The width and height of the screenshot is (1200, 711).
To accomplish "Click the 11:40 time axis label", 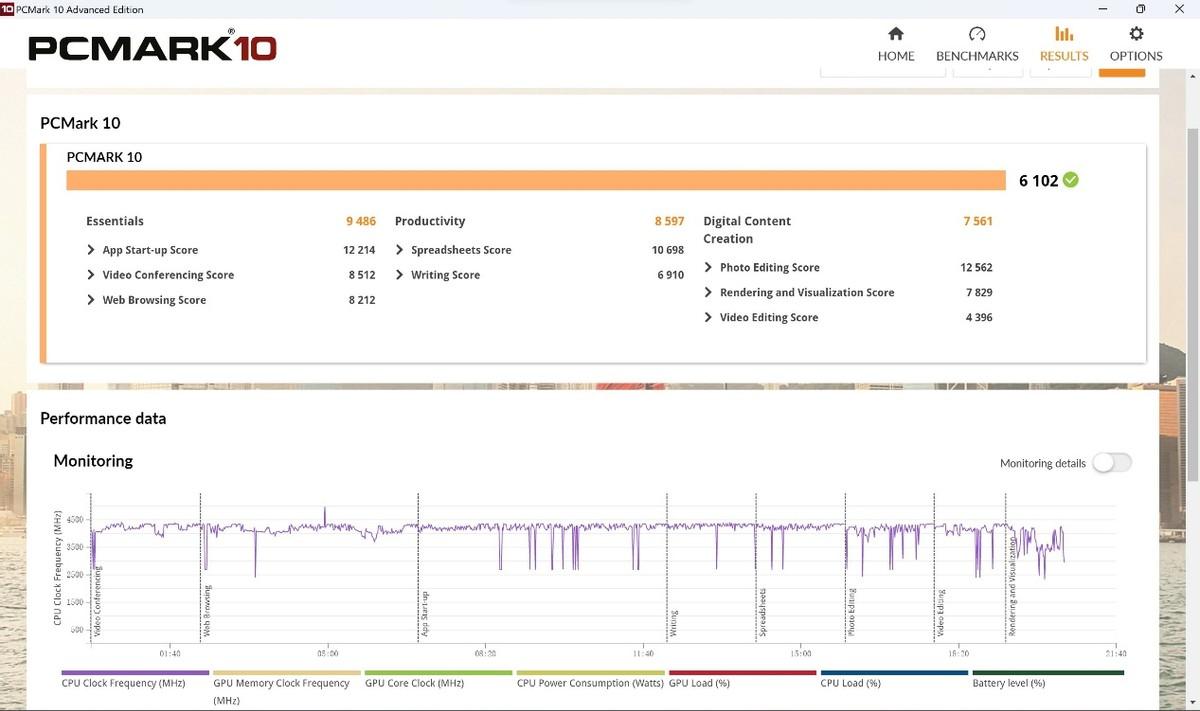I will pyautogui.click(x=644, y=653).
